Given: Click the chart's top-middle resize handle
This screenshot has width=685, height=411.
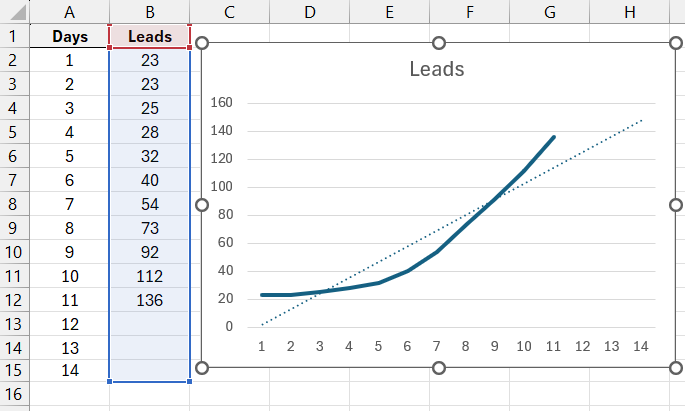Looking at the screenshot, I should 438,43.
